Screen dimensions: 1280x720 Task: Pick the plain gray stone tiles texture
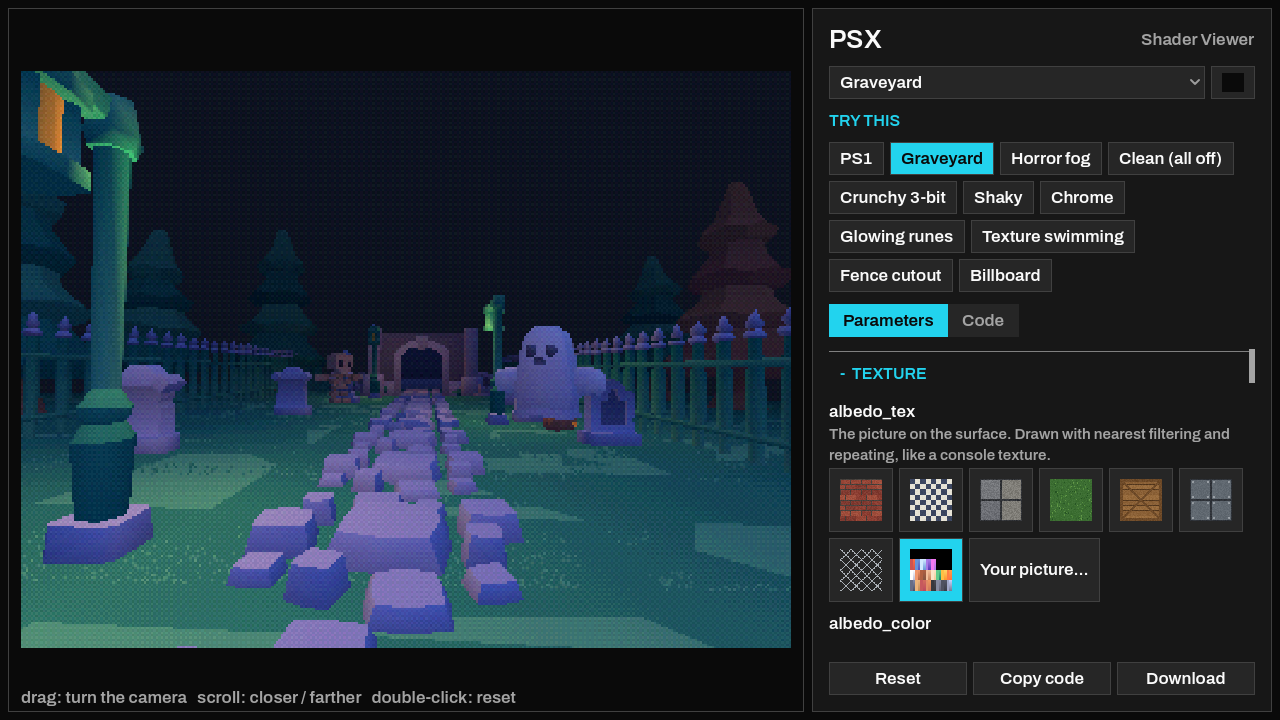point(1001,500)
